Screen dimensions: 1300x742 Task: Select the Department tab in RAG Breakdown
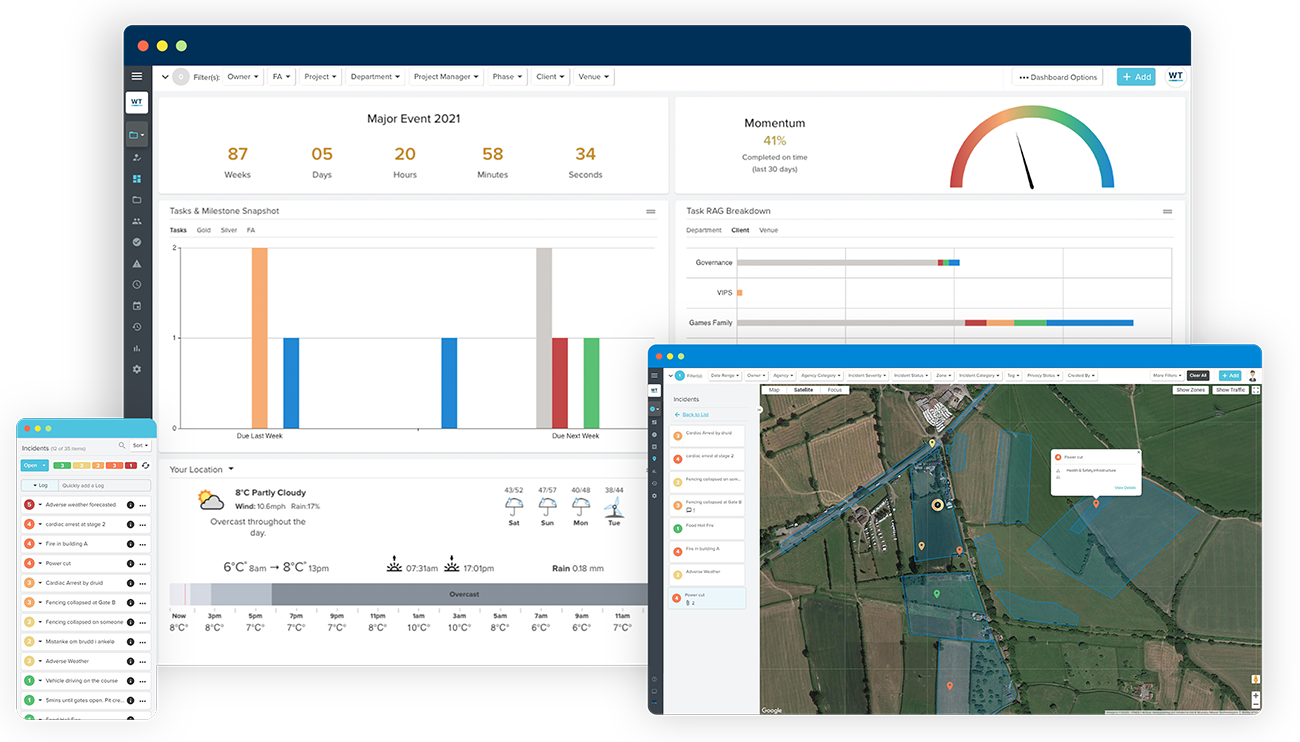pos(704,230)
